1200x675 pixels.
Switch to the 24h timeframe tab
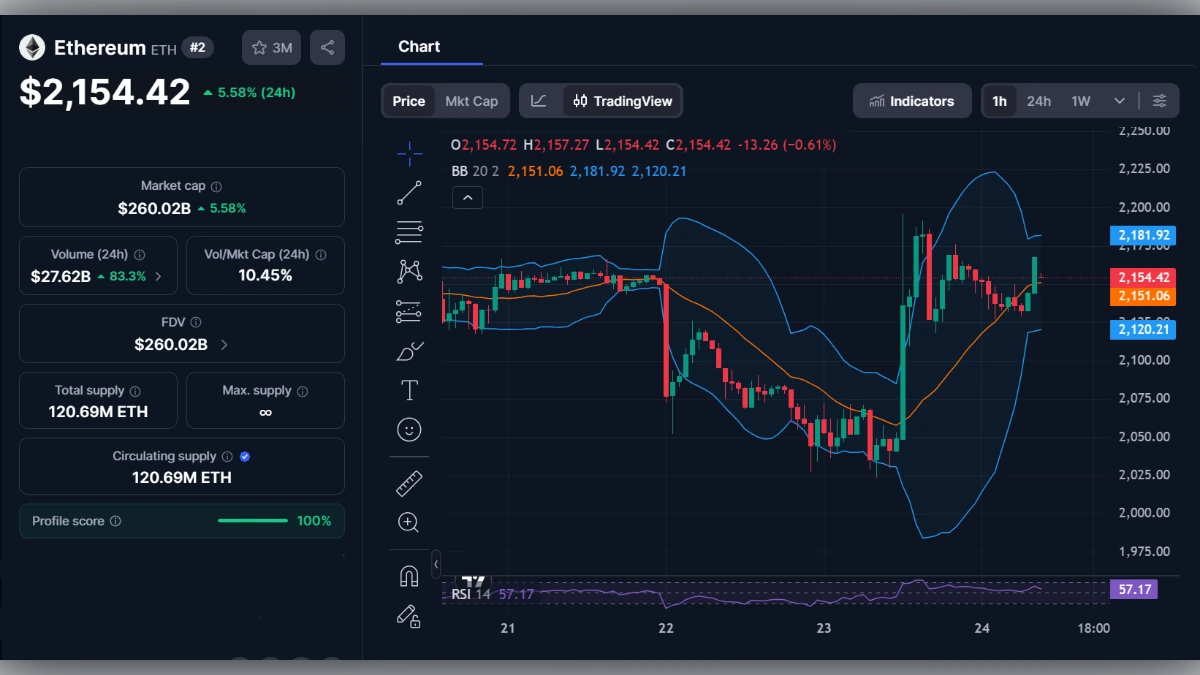[1039, 100]
